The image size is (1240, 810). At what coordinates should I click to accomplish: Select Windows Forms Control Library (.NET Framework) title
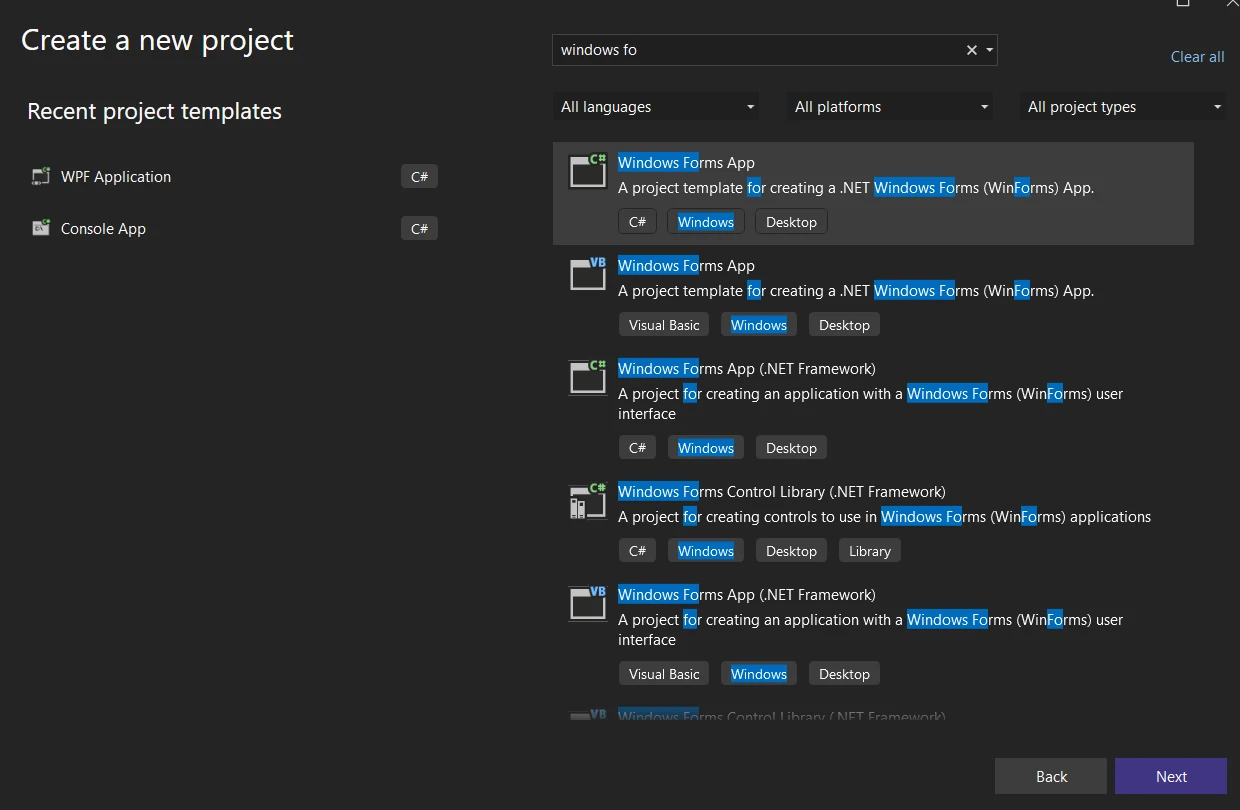coord(781,491)
